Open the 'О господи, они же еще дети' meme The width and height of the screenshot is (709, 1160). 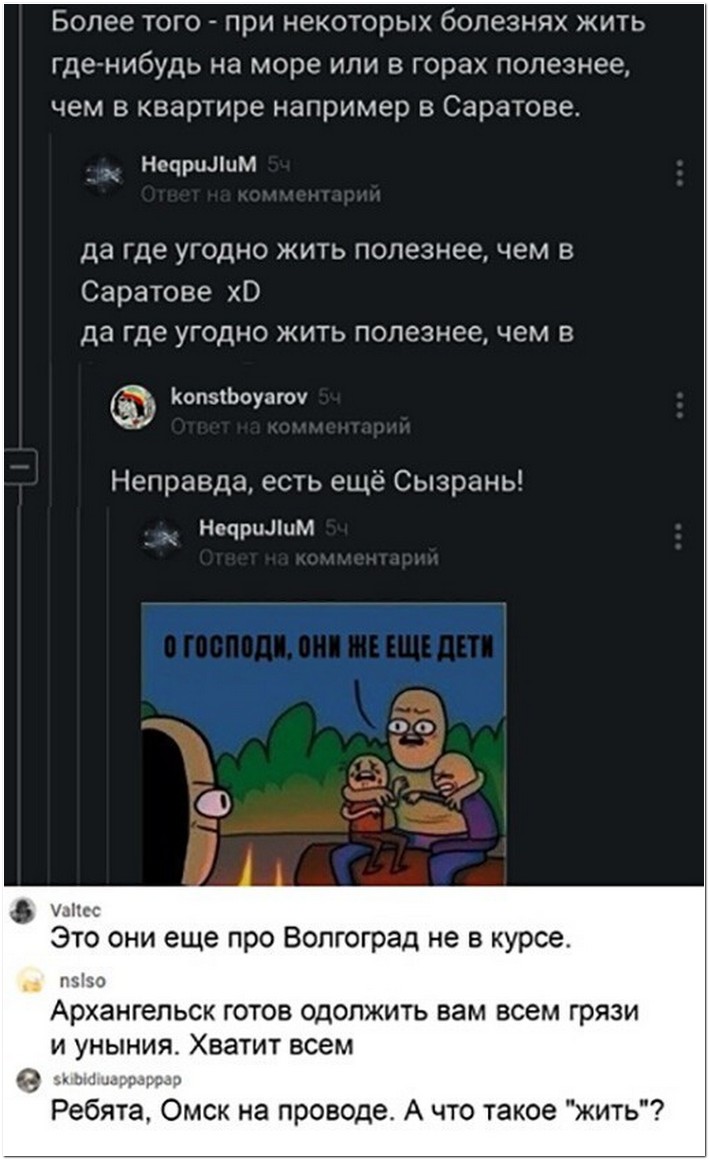pyautogui.click(x=323, y=743)
